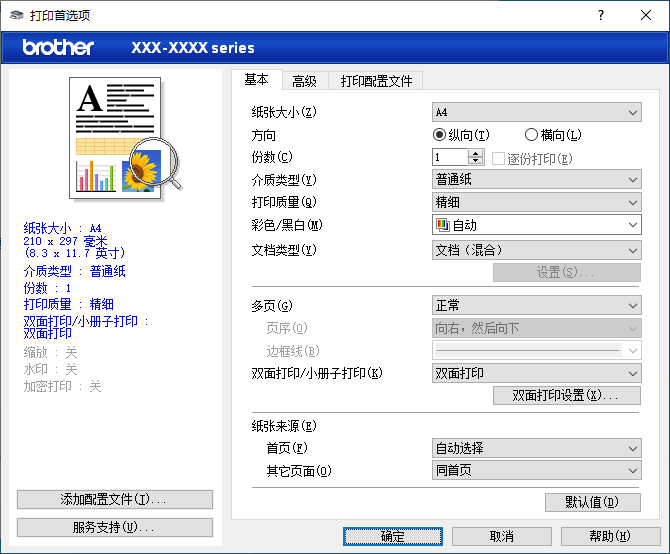The width and height of the screenshot is (670, 554).
Task: Open the 打印配置文件 tab
Action: (x=376, y=81)
